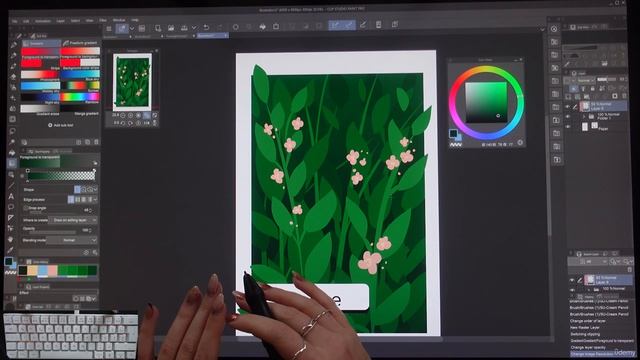Select Night sky gradient preset
This screenshot has height=360, width=640.
pos(40,97)
